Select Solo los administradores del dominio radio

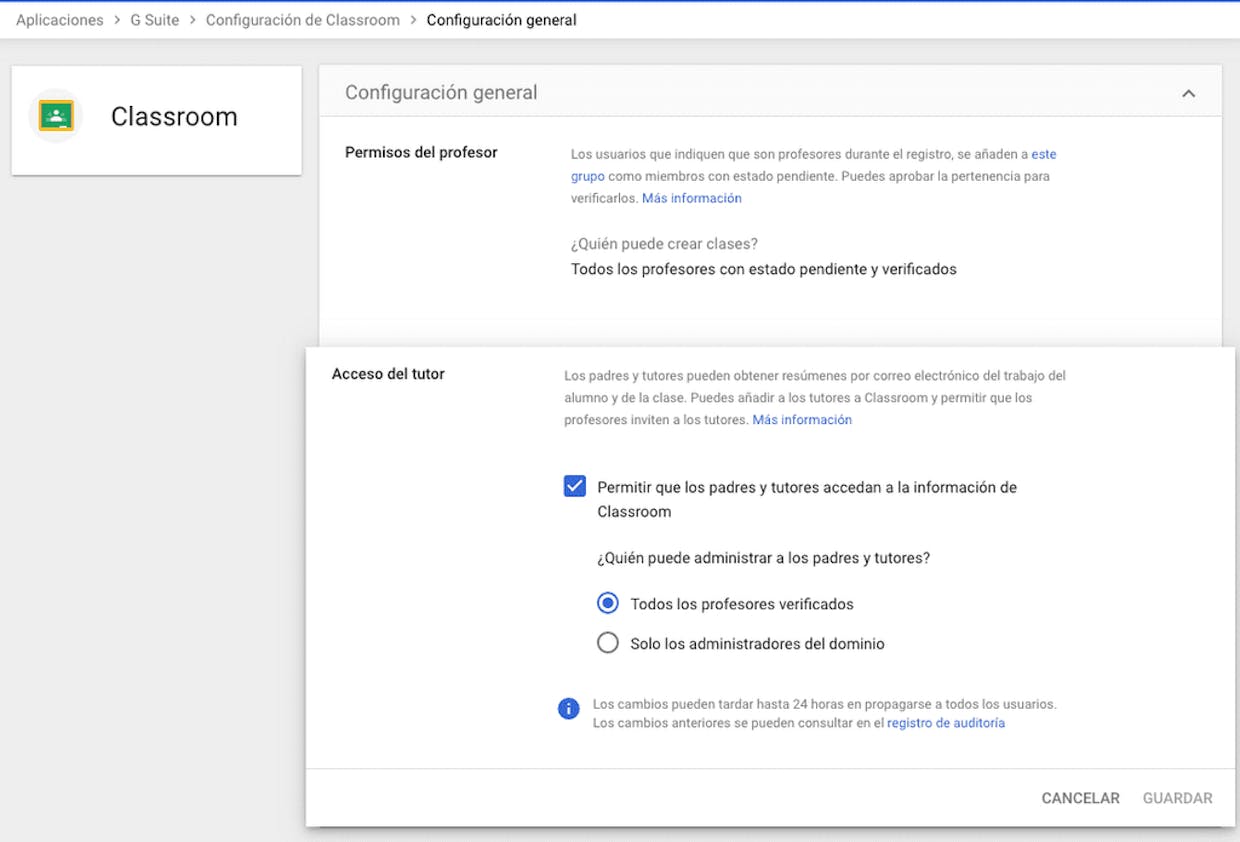coord(607,643)
